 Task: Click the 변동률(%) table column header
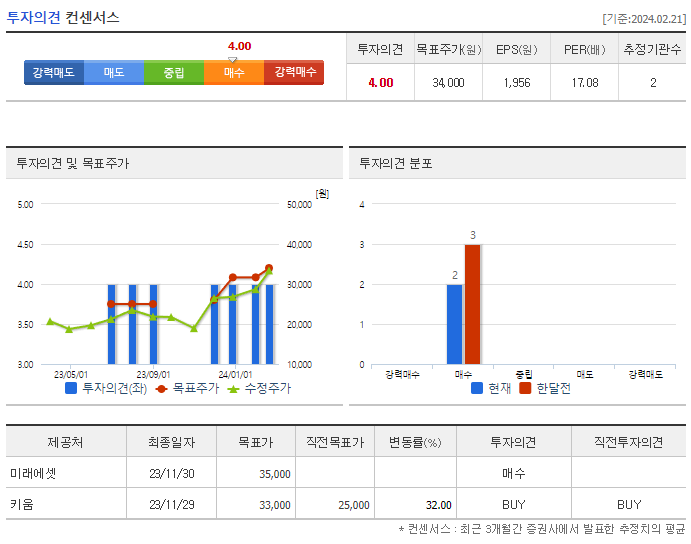(415, 442)
